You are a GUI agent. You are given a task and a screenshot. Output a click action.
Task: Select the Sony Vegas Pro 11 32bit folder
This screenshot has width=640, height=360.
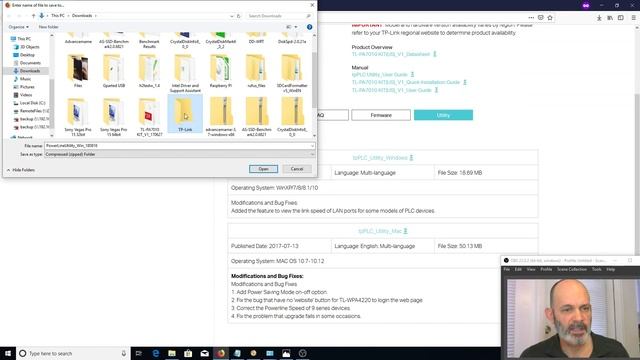[78, 117]
